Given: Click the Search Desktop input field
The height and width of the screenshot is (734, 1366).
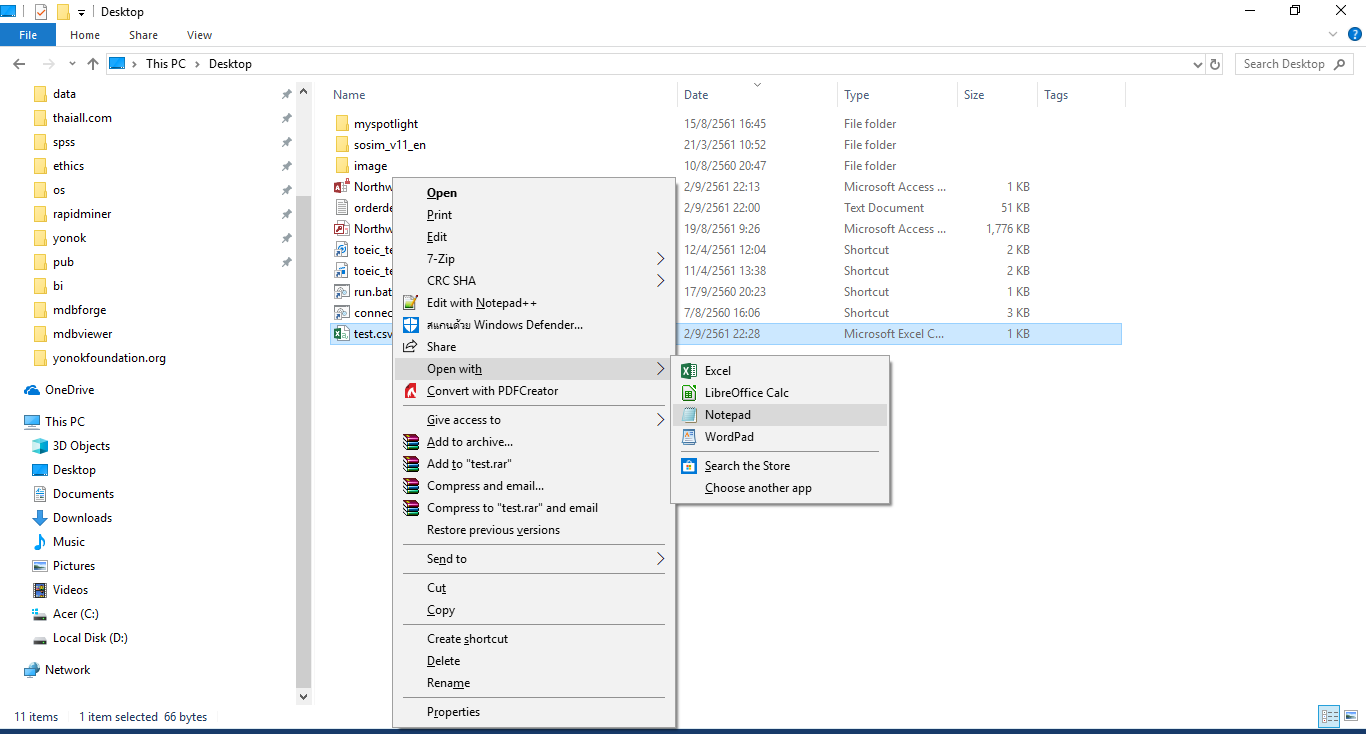Looking at the screenshot, I should [x=1284, y=64].
